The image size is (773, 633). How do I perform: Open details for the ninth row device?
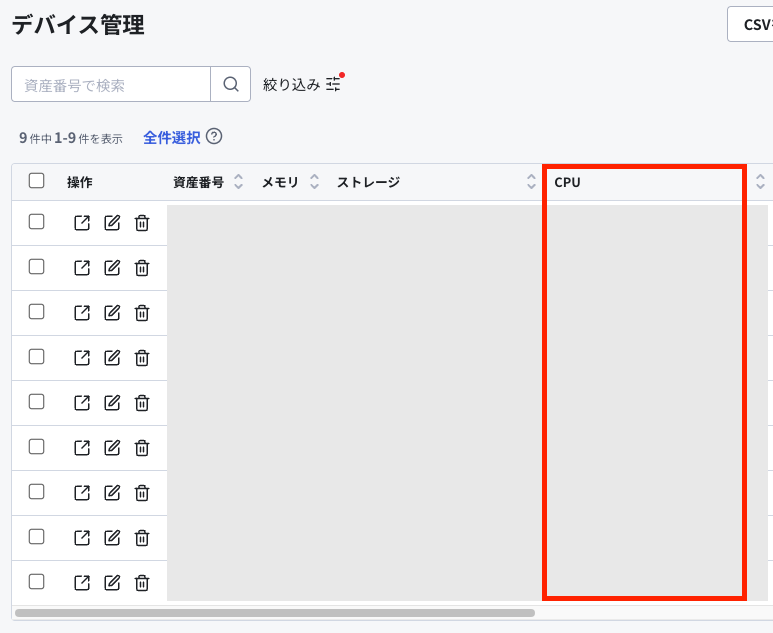(82, 583)
